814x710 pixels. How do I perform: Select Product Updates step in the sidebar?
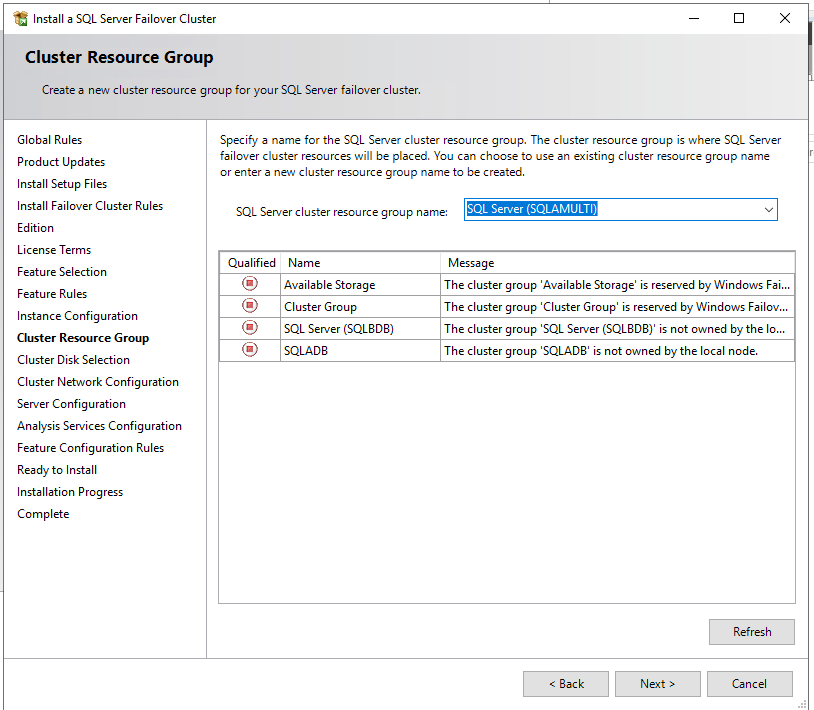(61, 162)
